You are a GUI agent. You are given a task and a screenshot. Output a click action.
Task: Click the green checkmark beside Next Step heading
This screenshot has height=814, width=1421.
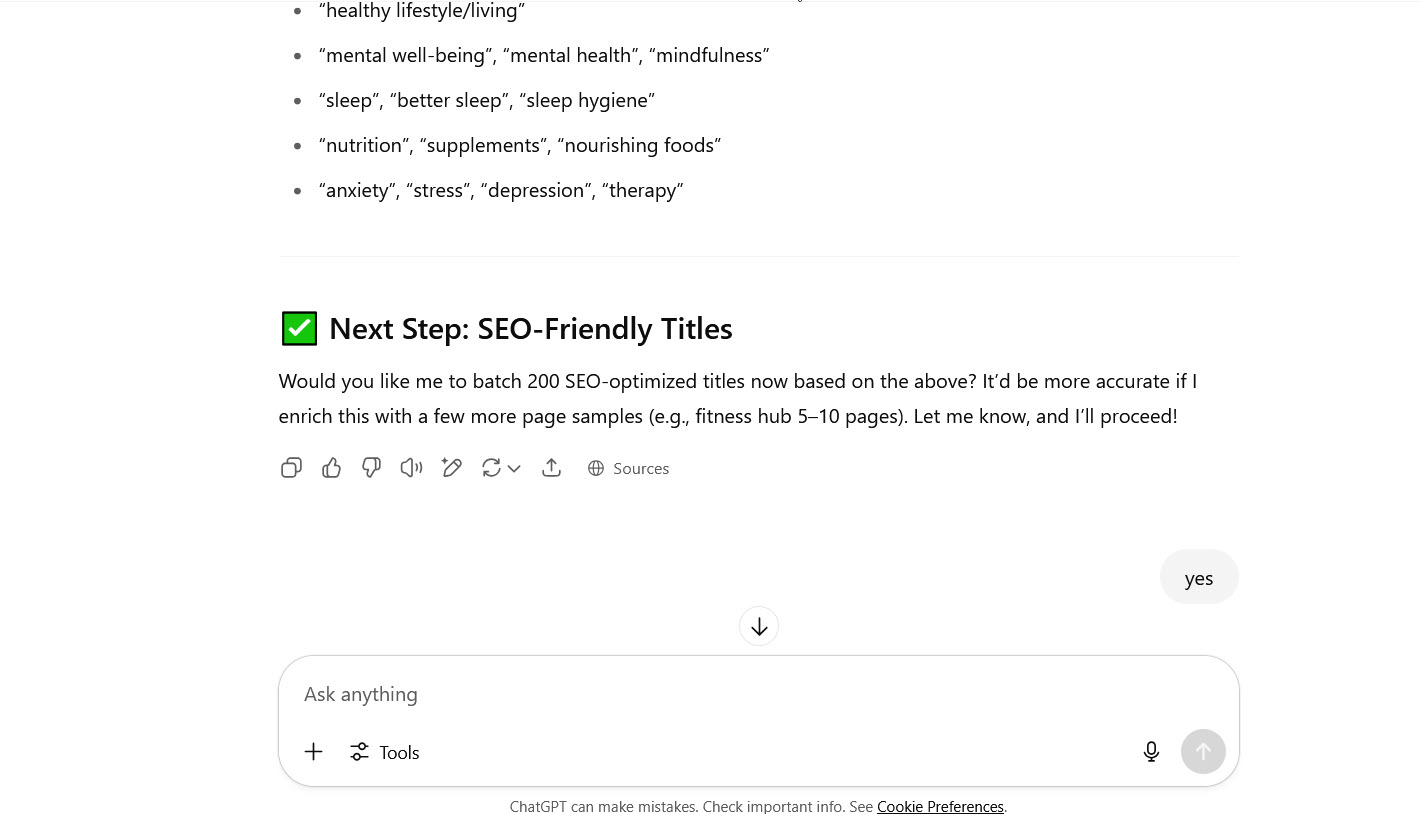tap(299, 328)
